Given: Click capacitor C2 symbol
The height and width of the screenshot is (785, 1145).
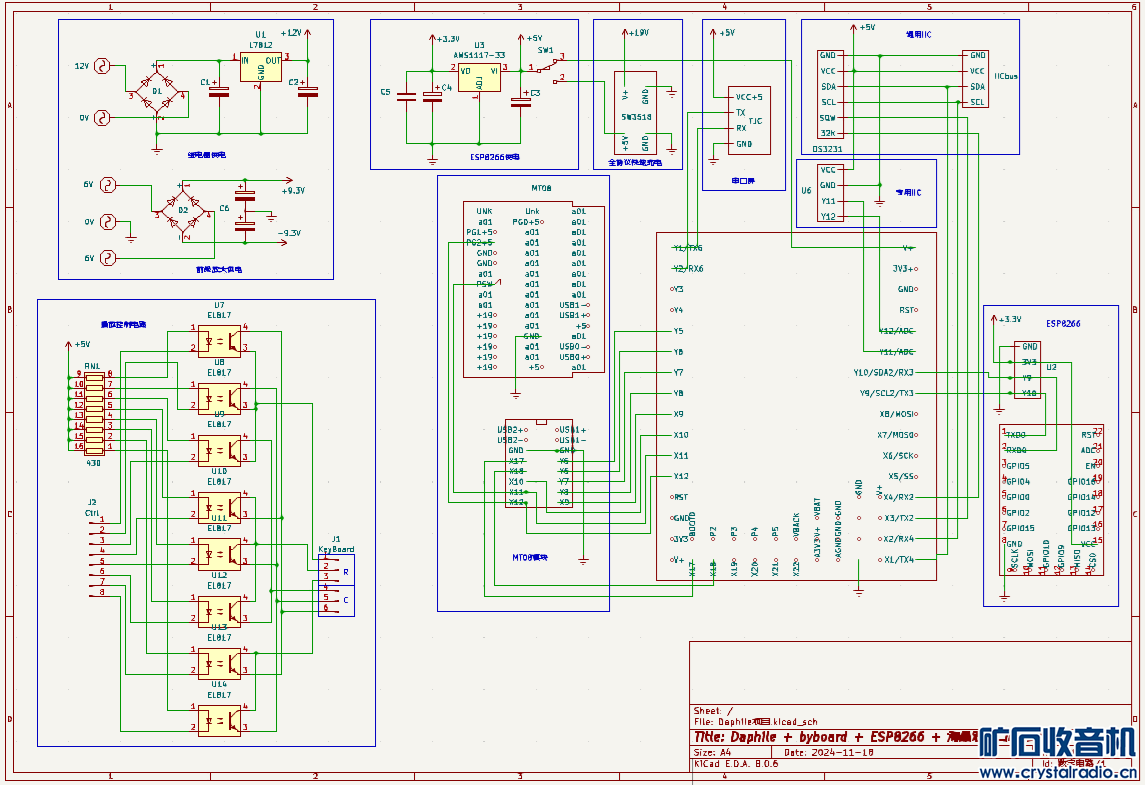Looking at the screenshot, I should (308, 92).
